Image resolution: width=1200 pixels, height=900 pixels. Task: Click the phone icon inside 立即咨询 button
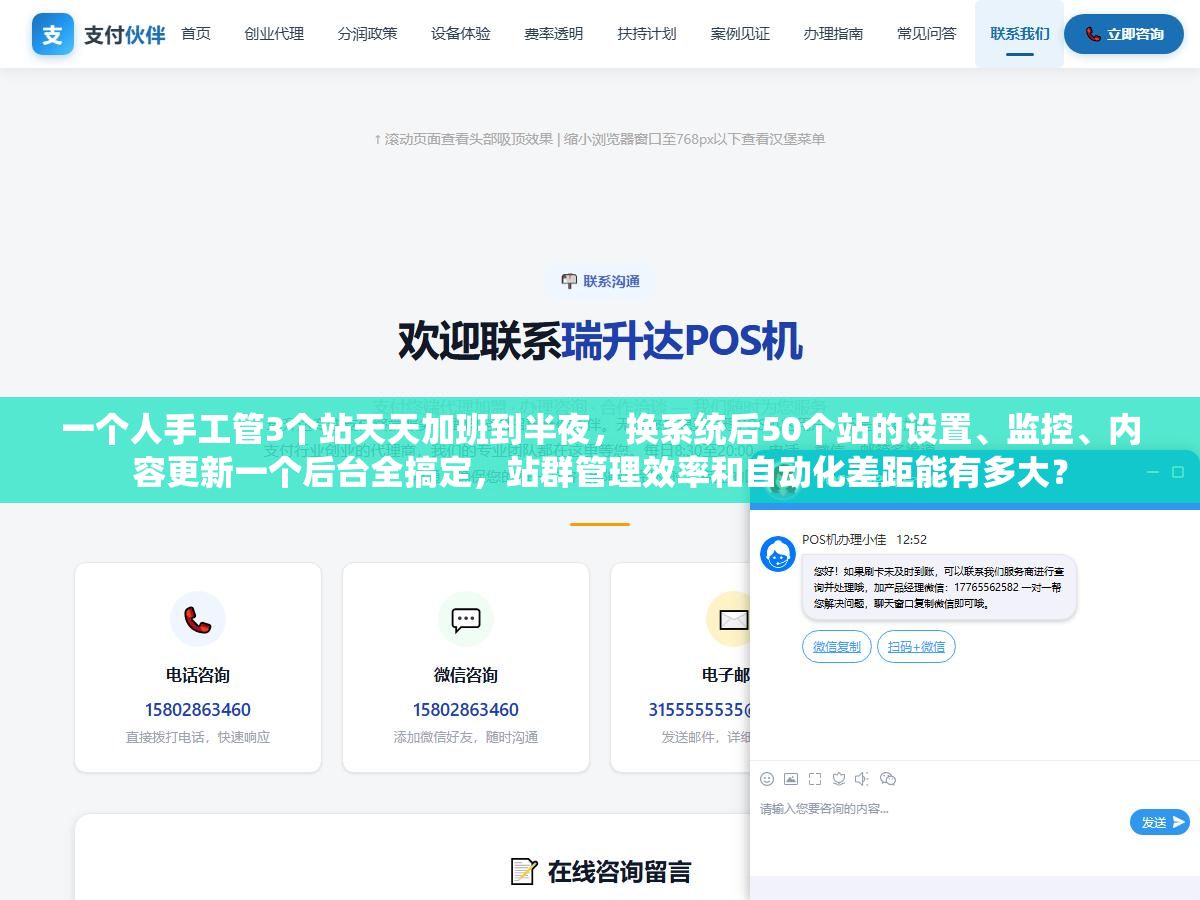(1093, 34)
